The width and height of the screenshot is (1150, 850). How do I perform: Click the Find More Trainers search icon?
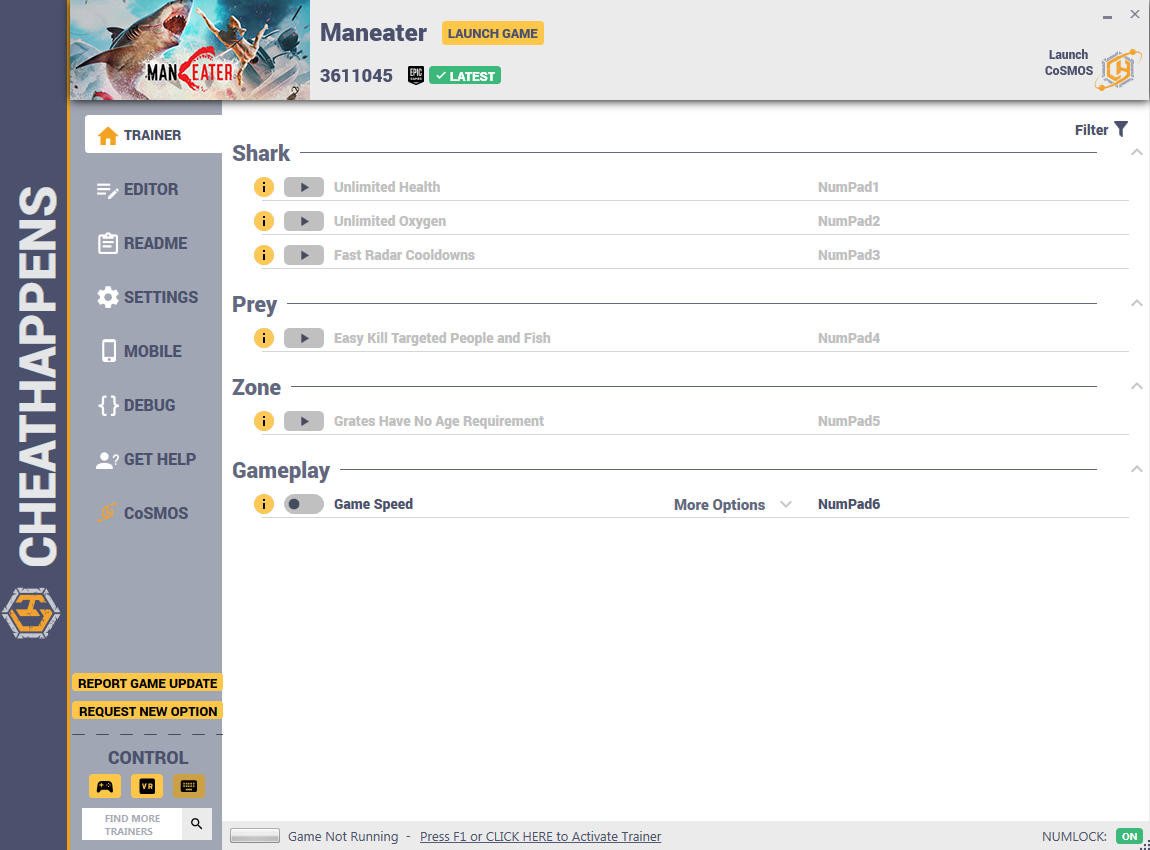[x=197, y=824]
